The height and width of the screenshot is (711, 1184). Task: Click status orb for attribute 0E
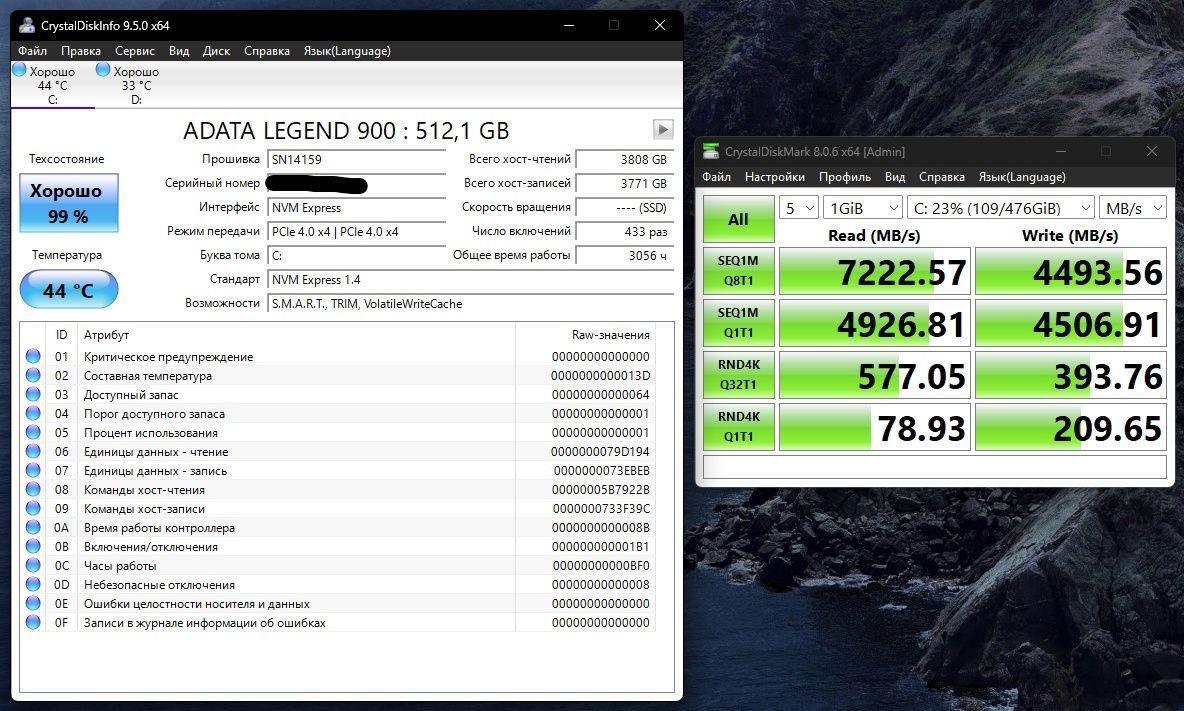tap(32, 603)
